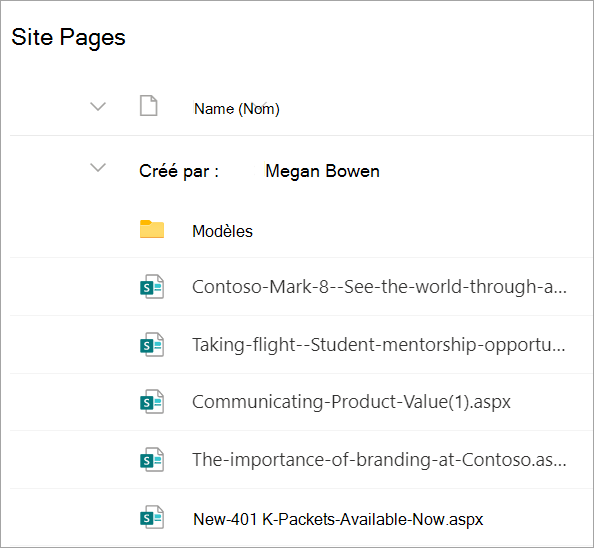
Task: Open Communicating-Product-Value(1).aspx
Action: [351, 402]
